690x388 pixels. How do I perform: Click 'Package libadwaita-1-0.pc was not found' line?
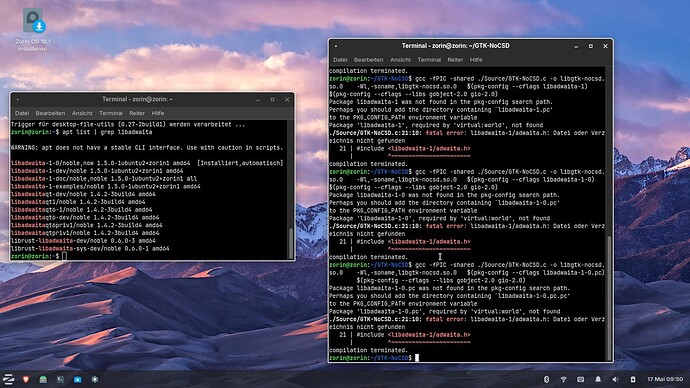coord(449,288)
